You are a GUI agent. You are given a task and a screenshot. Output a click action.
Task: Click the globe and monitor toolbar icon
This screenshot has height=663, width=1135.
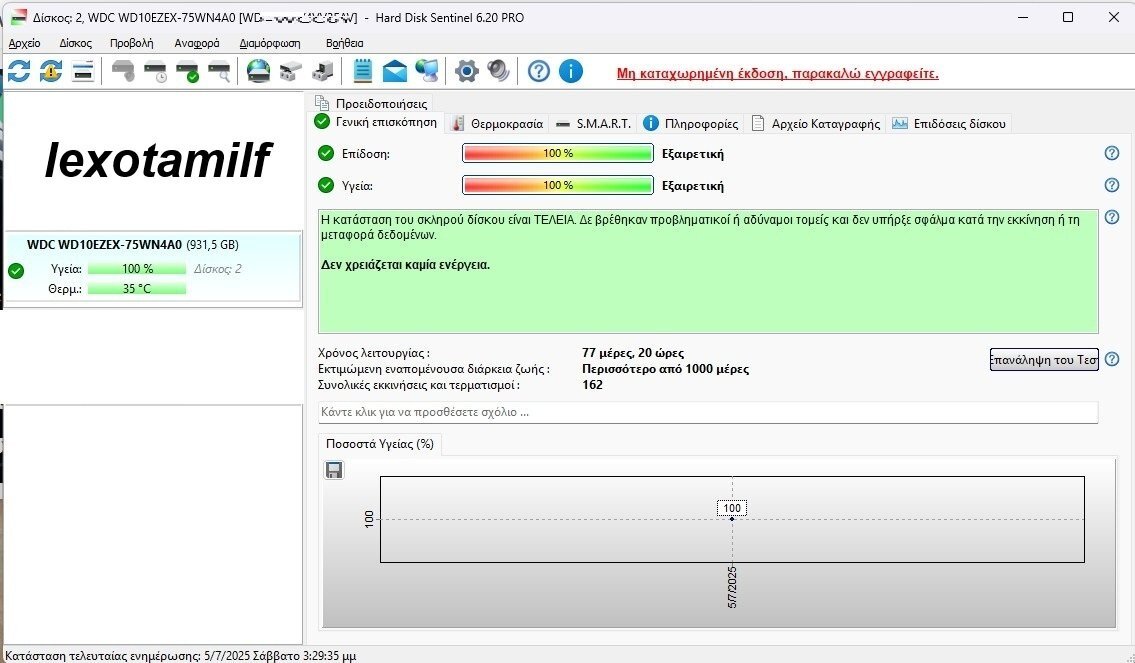coord(427,71)
